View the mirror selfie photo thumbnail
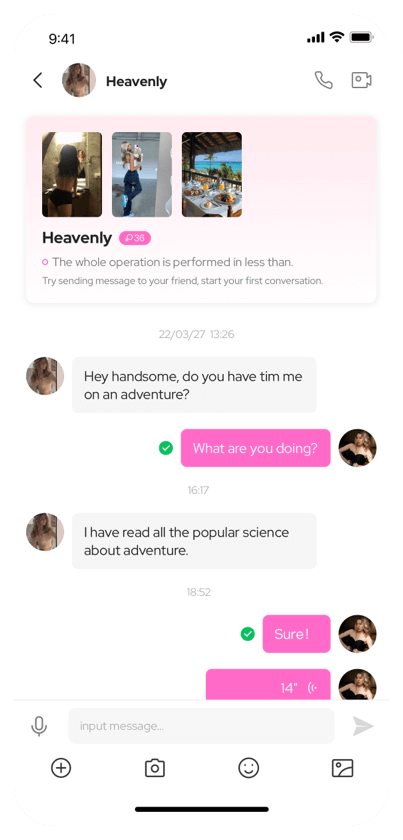Screen dimensions: 403x840 72,175
